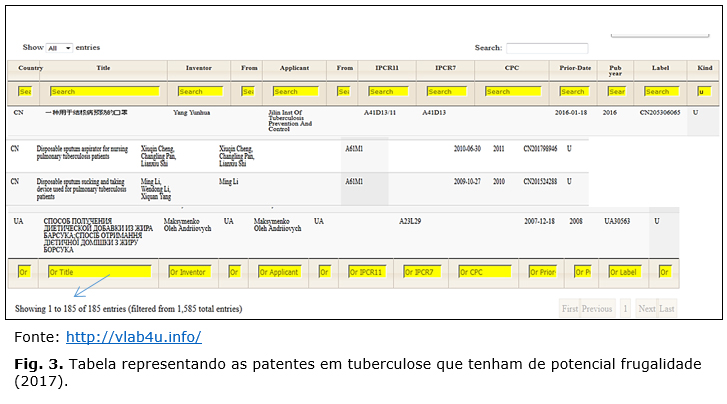Sort by the Label column header
This screenshot has width=727, height=404.
tap(659, 69)
